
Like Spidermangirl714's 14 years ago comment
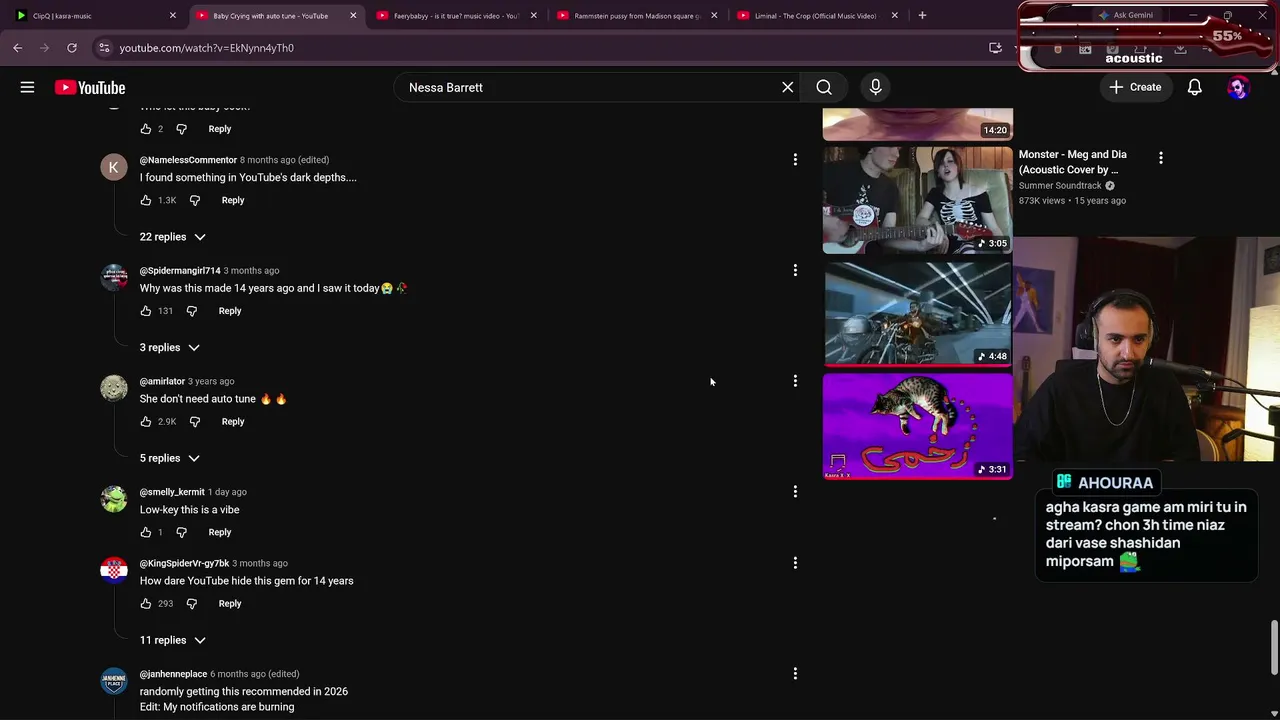146,311
